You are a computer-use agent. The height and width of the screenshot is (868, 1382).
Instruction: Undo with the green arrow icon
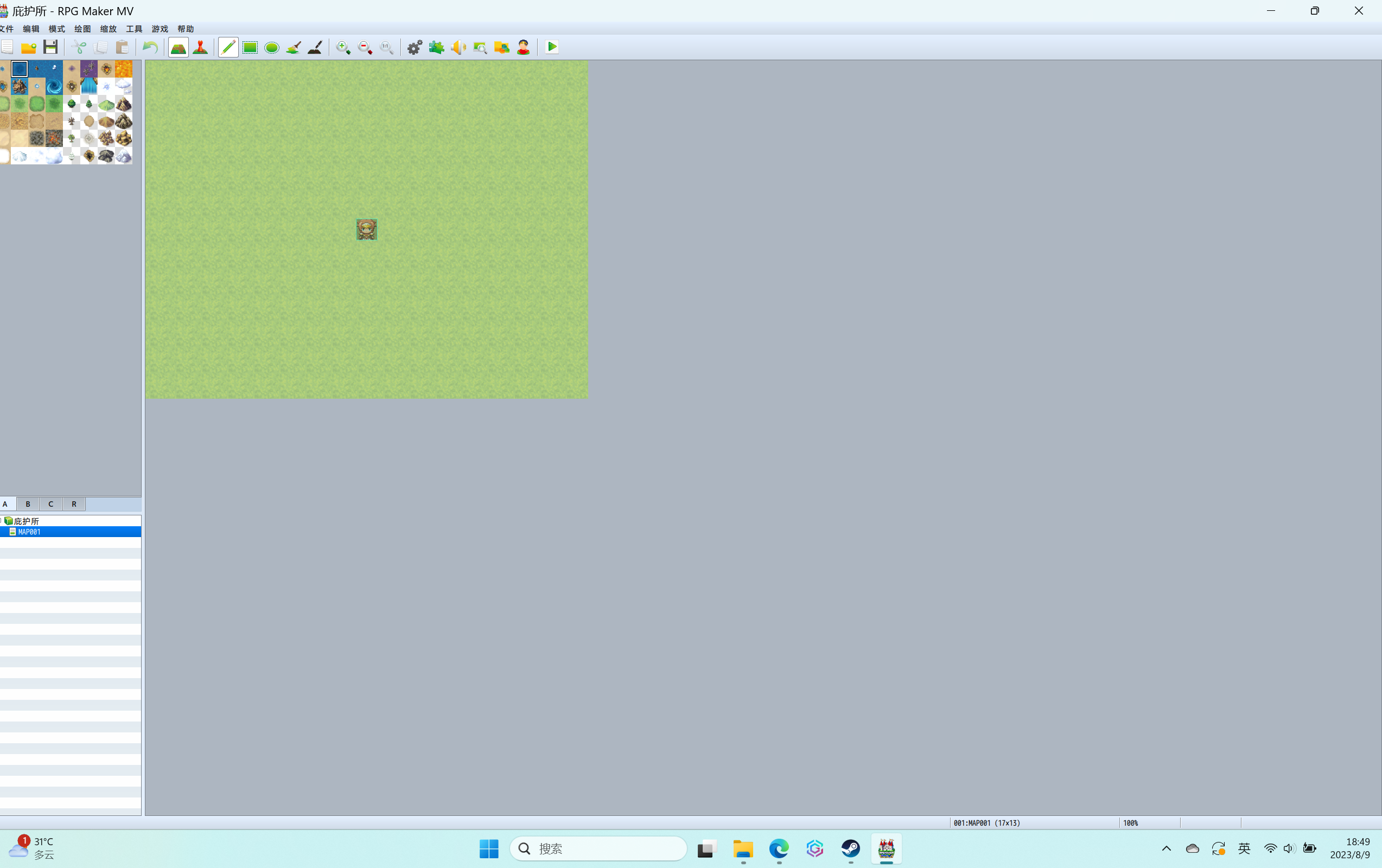[x=150, y=48]
